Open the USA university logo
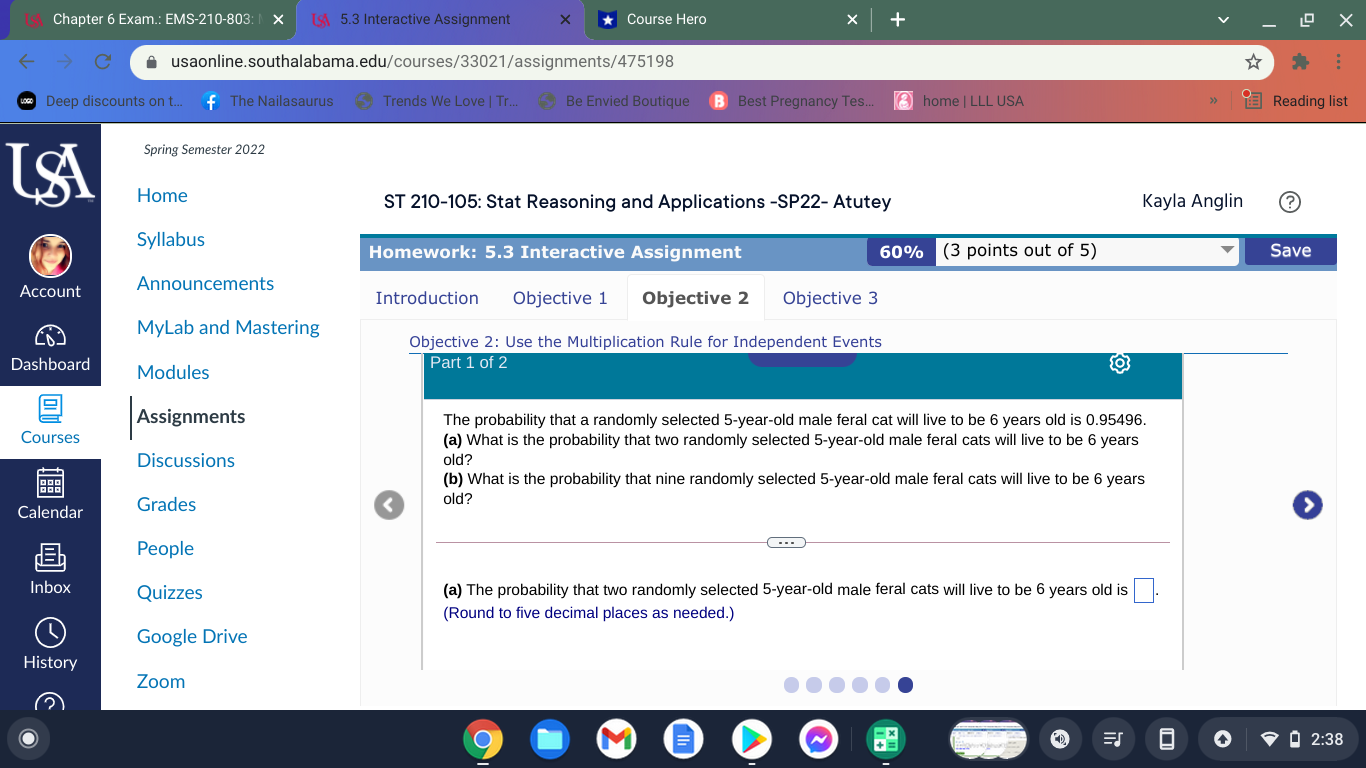 50,172
